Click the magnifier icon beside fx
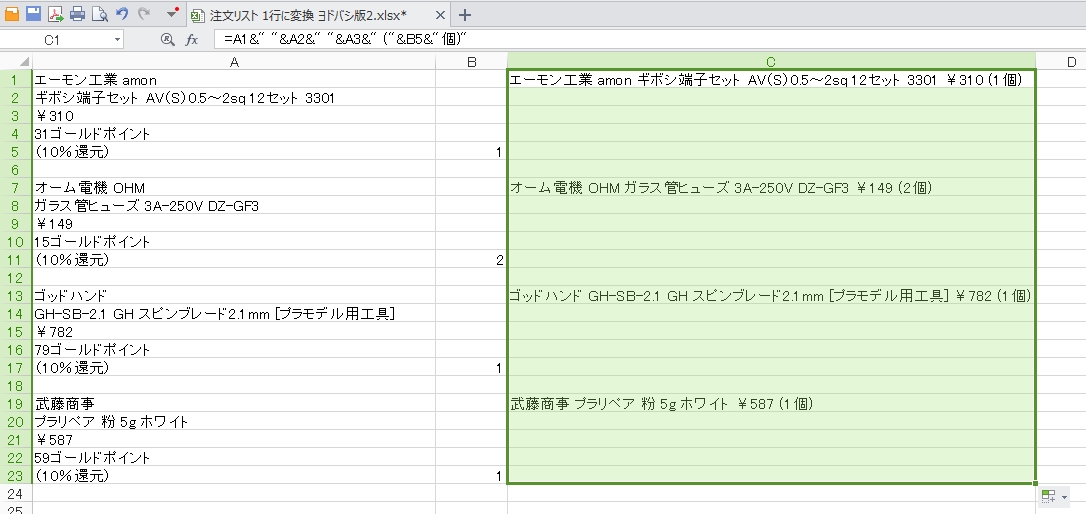This screenshot has width=1086, height=514. (x=167, y=40)
